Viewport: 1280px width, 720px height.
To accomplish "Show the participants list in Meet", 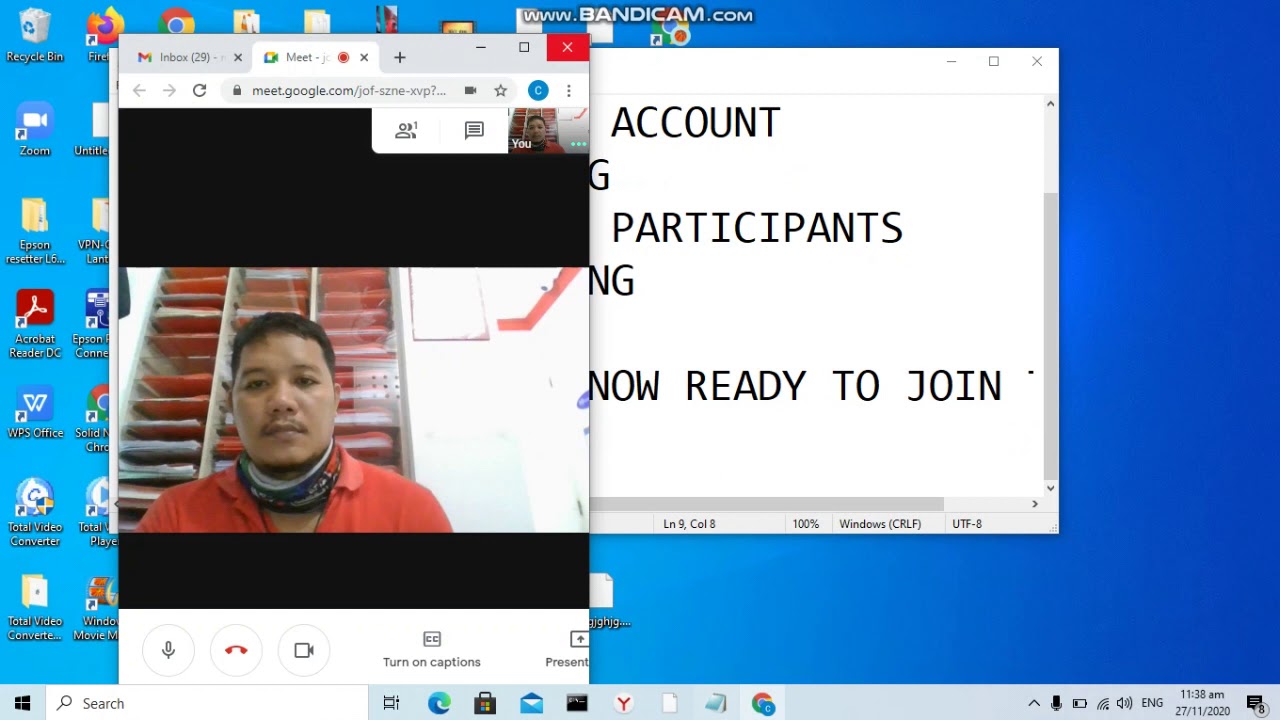I will click(406, 130).
